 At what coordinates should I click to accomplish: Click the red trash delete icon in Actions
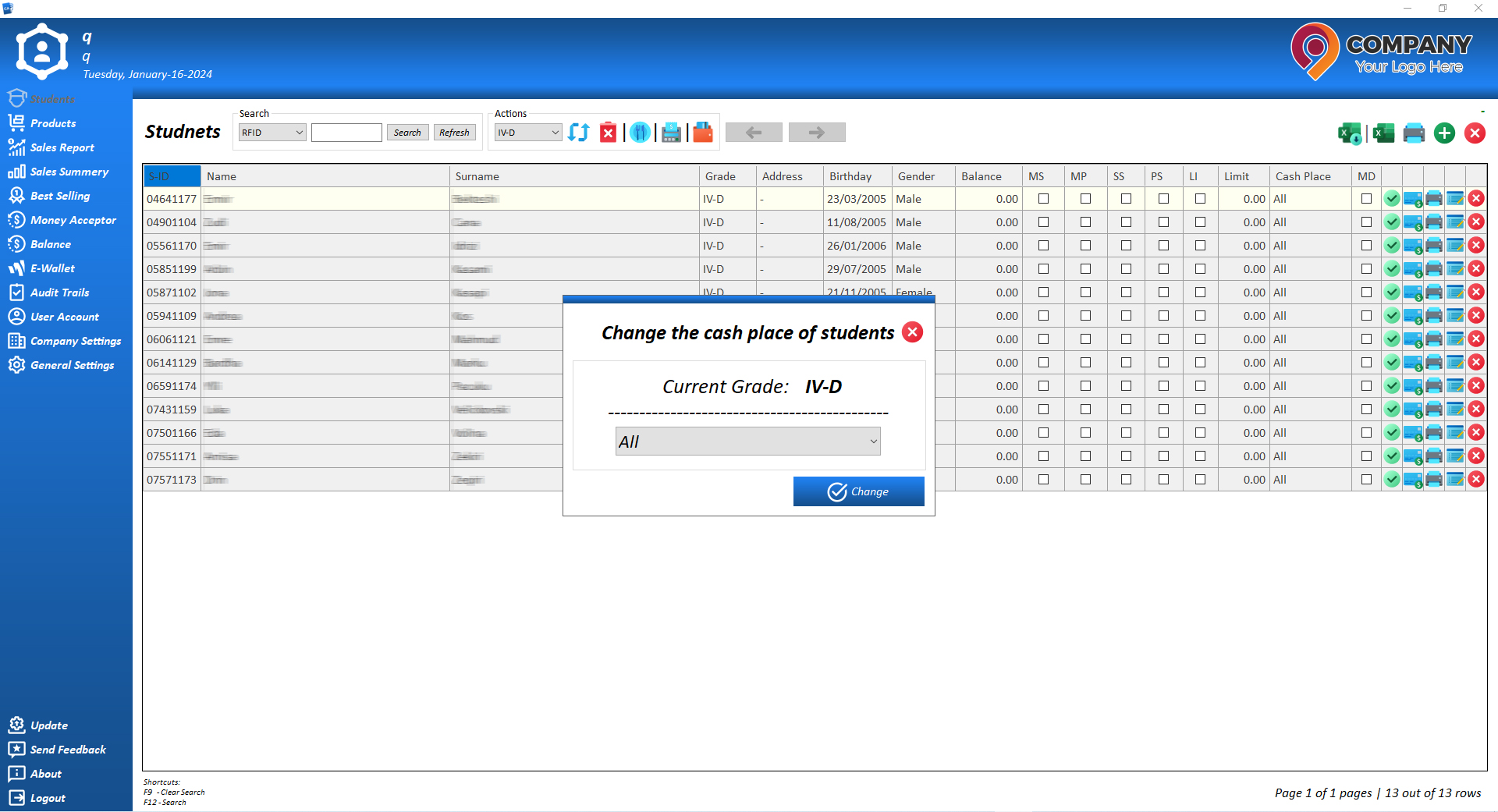click(609, 133)
